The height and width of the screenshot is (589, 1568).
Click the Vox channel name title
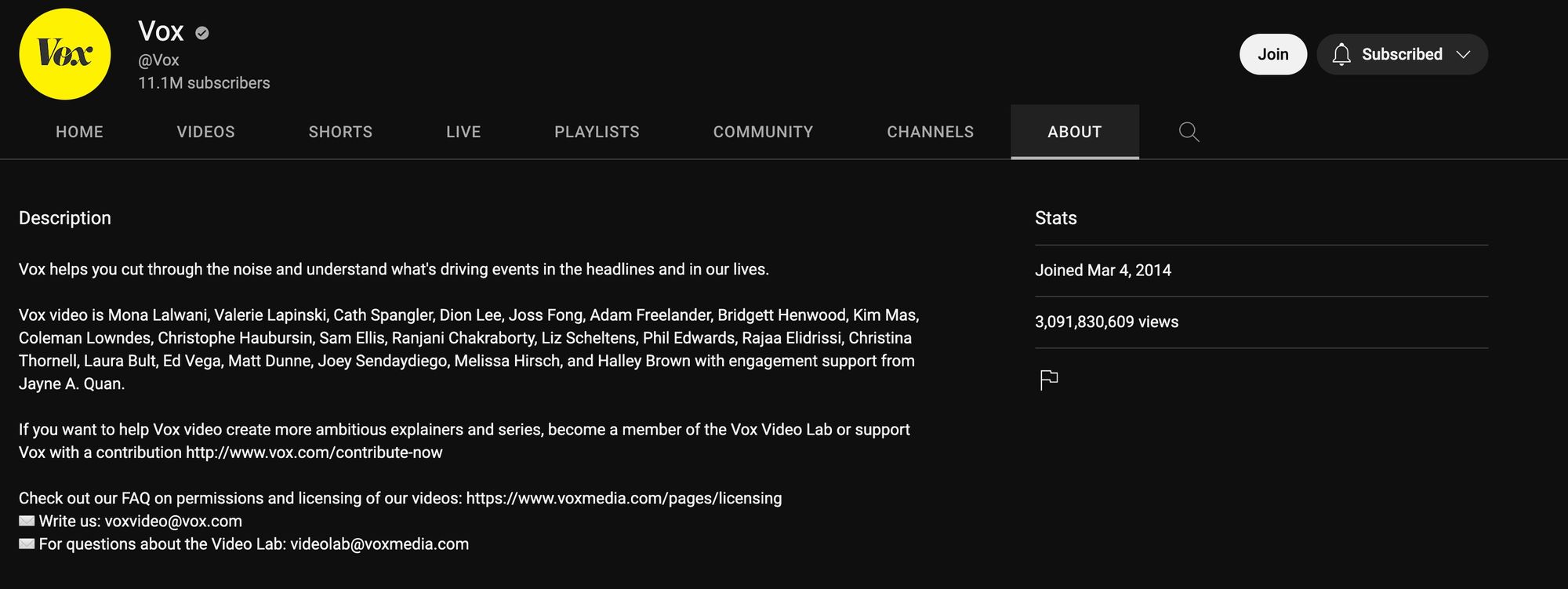[161, 31]
